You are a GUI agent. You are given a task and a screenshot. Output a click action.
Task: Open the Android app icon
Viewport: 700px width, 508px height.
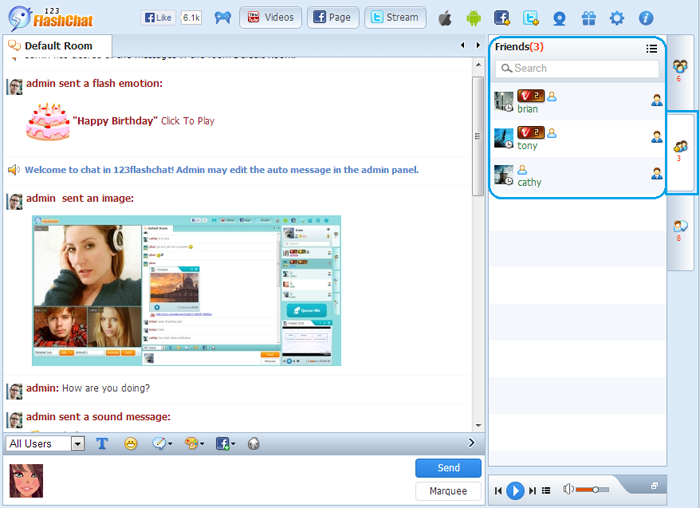click(x=474, y=18)
